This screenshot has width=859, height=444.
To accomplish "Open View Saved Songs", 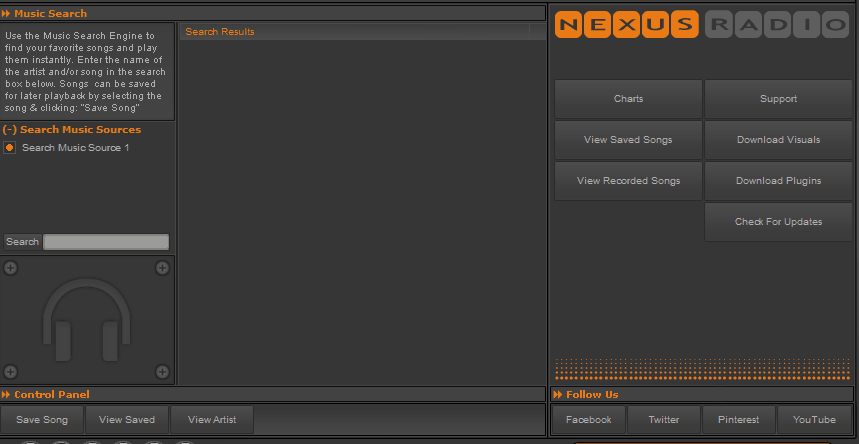I will click(628, 140).
